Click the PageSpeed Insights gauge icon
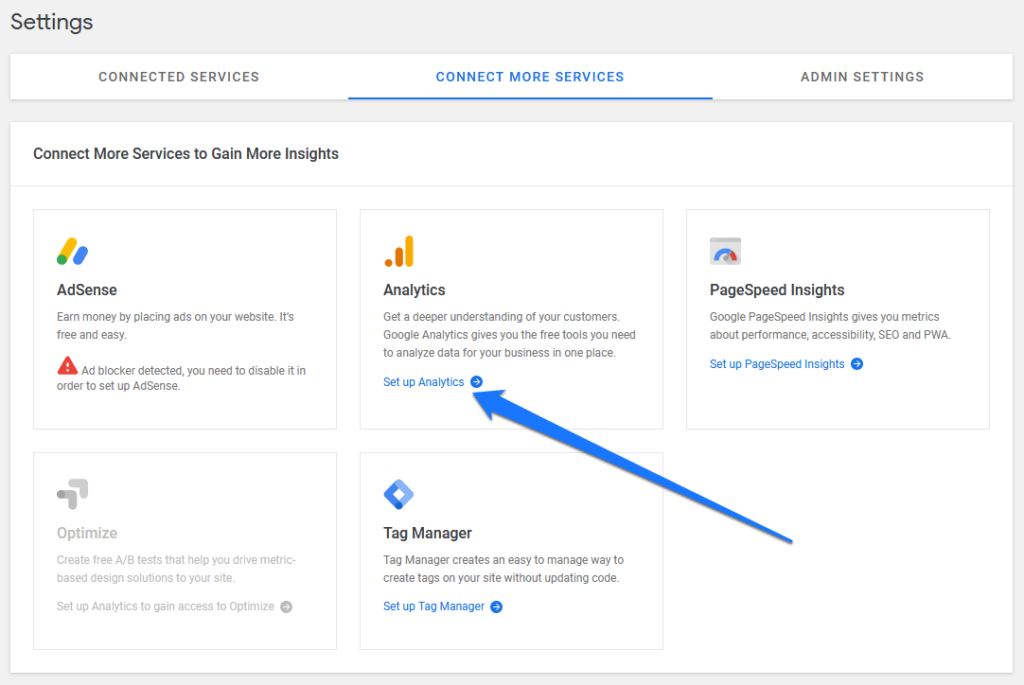This screenshot has height=685, width=1024. tap(725, 251)
